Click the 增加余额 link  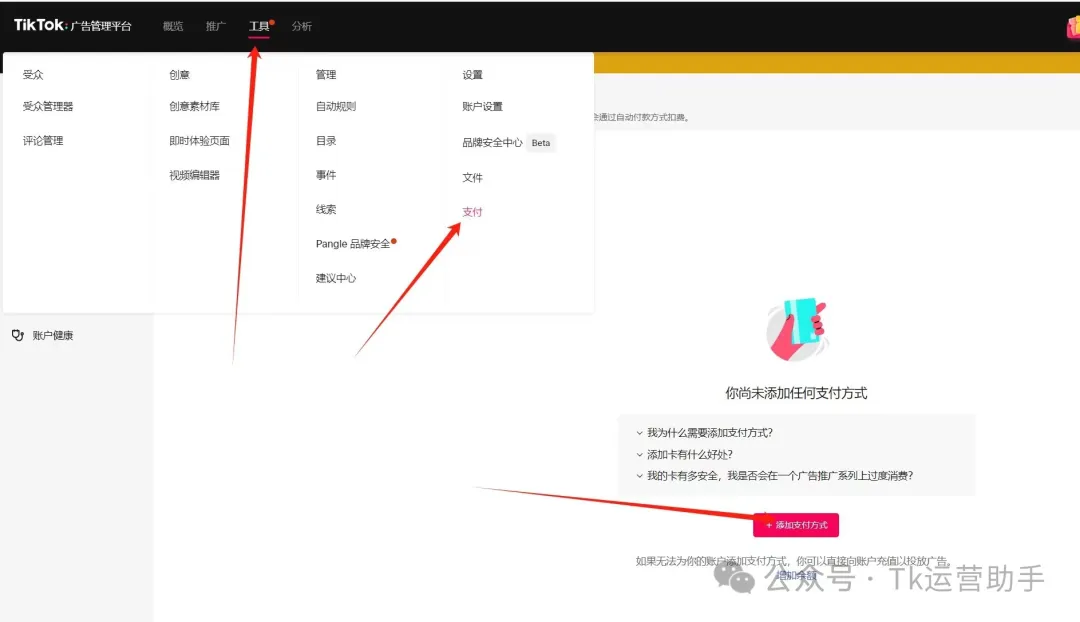[796, 575]
